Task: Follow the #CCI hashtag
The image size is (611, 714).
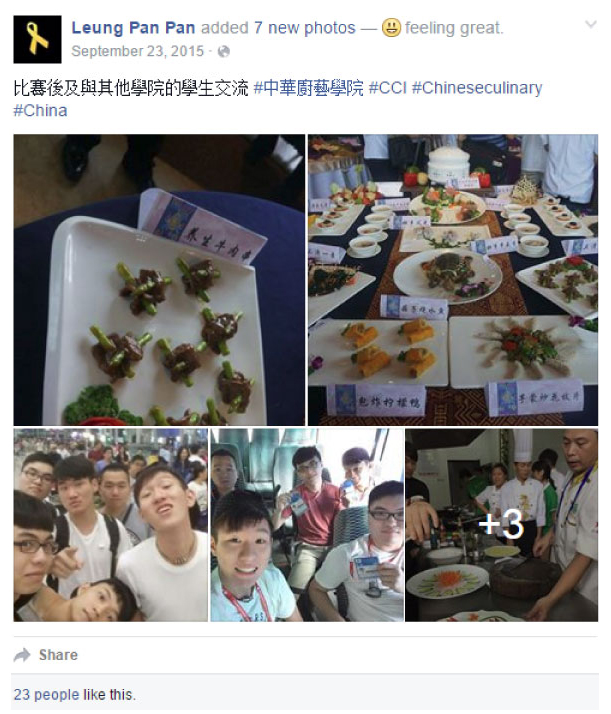Action: [387, 87]
